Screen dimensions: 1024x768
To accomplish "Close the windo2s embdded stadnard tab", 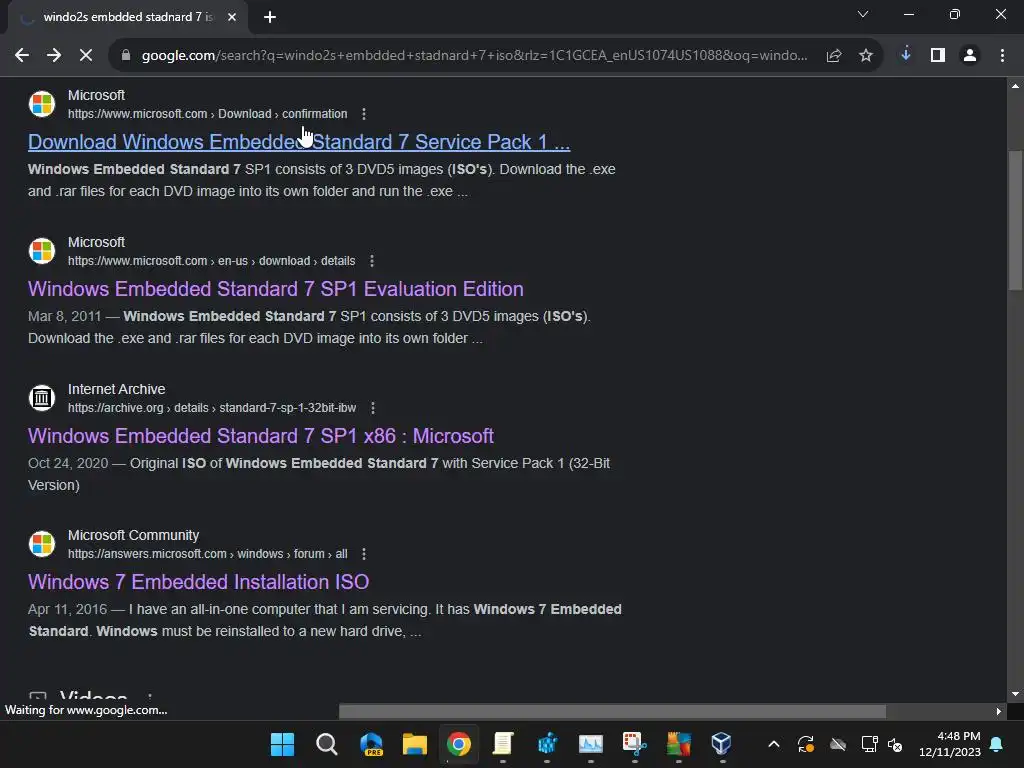I will tap(232, 17).
